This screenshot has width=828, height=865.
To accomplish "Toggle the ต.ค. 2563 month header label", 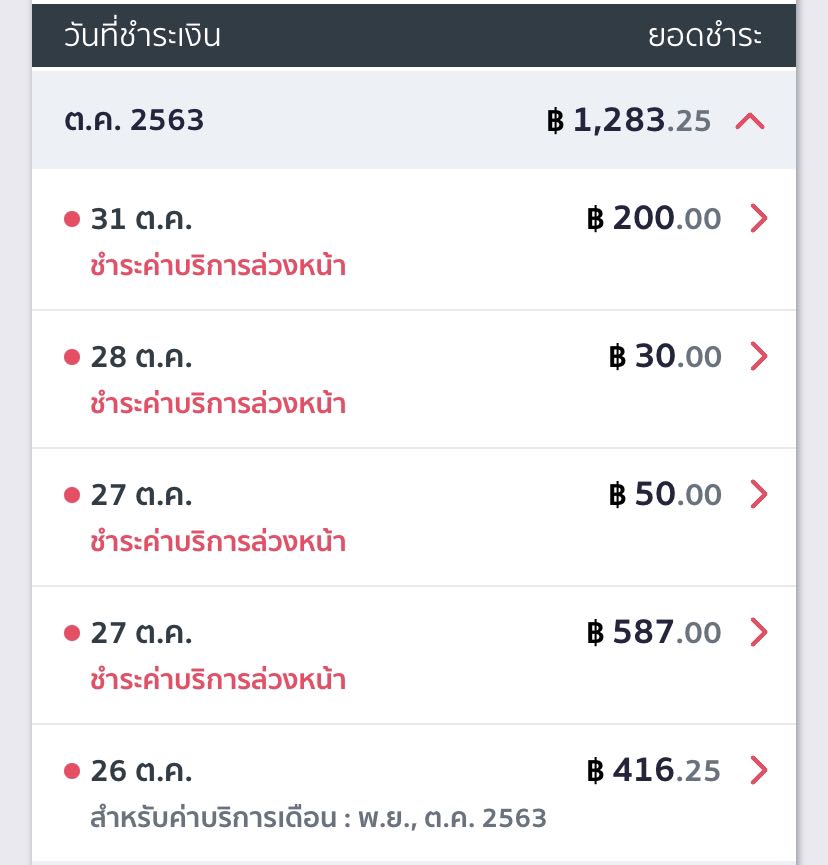I will point(134,121).
